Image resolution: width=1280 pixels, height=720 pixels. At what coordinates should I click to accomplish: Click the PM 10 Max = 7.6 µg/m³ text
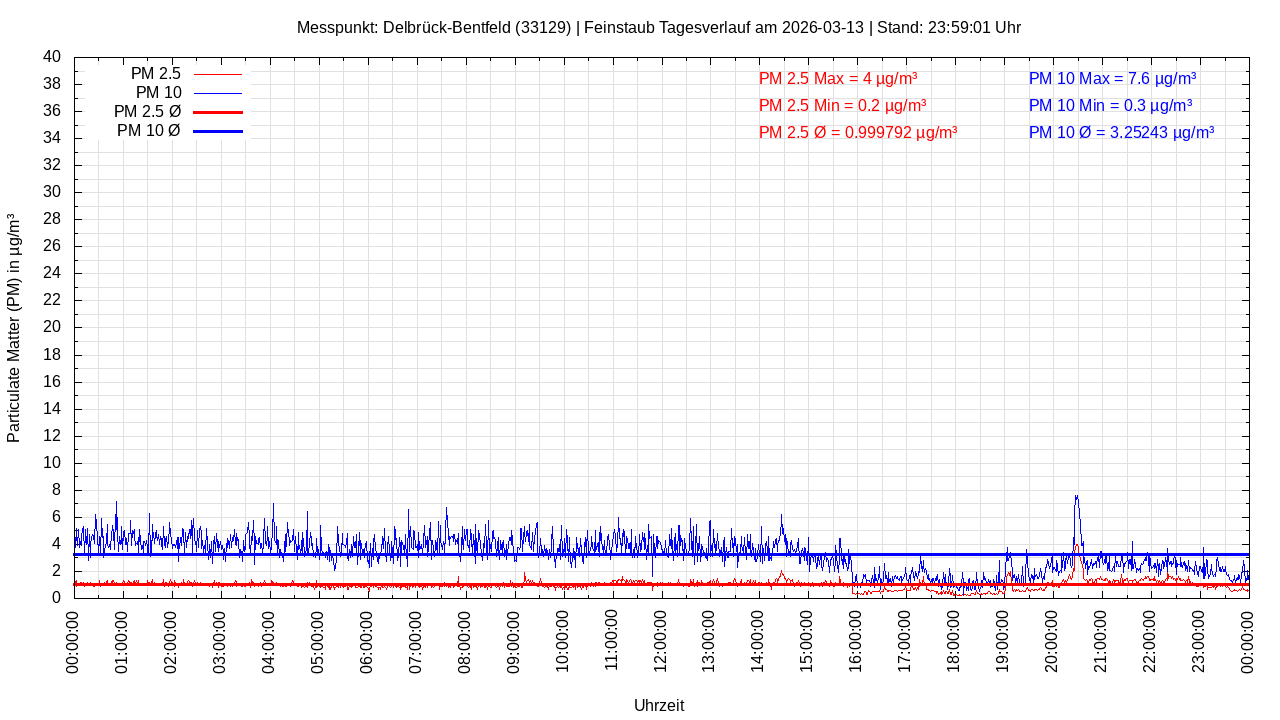[1112, 79]
